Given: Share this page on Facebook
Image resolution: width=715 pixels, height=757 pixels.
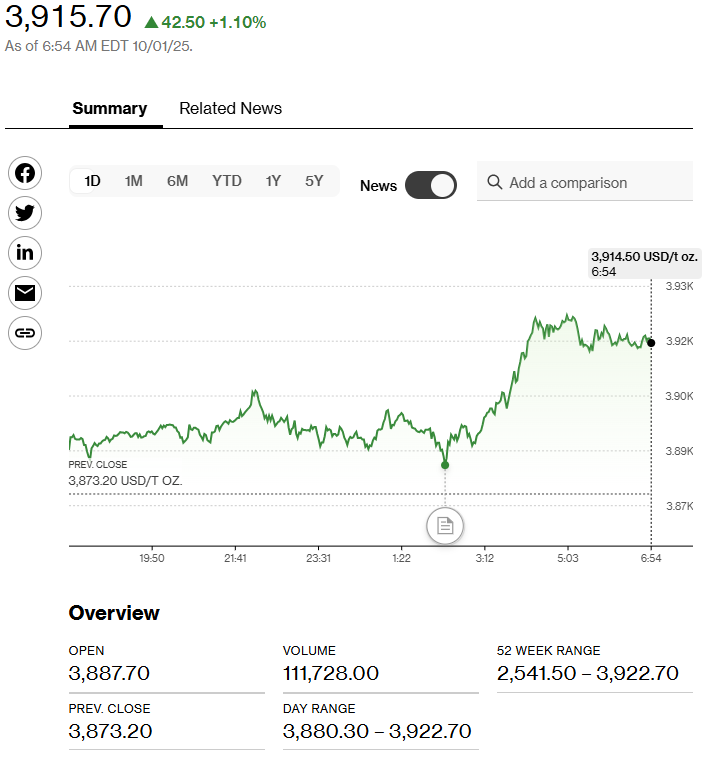Looking at the screenshot, I should [x=25, y=173].
